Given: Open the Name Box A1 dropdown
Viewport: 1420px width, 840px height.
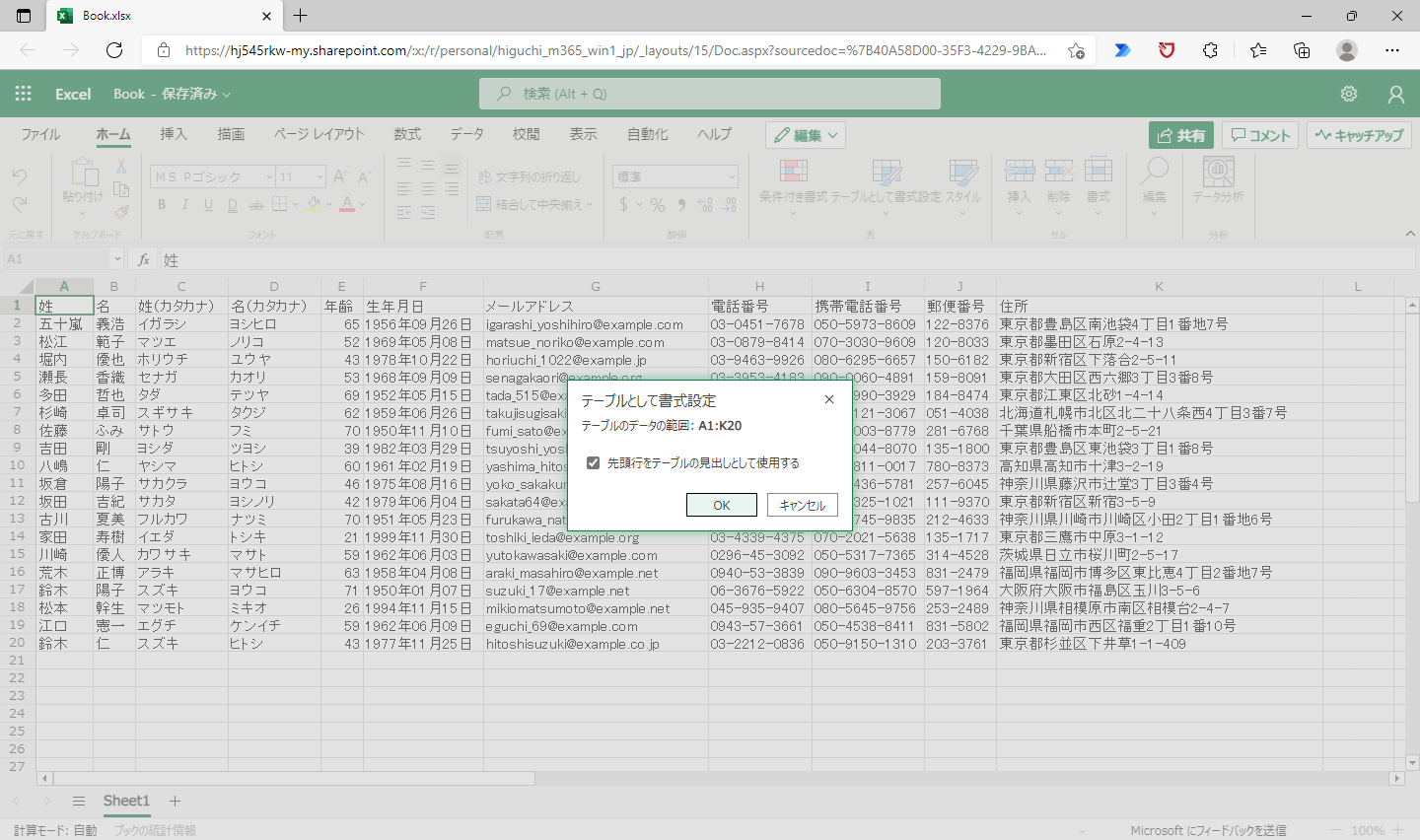Looking at the screenshot, I should [x=117, y=259].
